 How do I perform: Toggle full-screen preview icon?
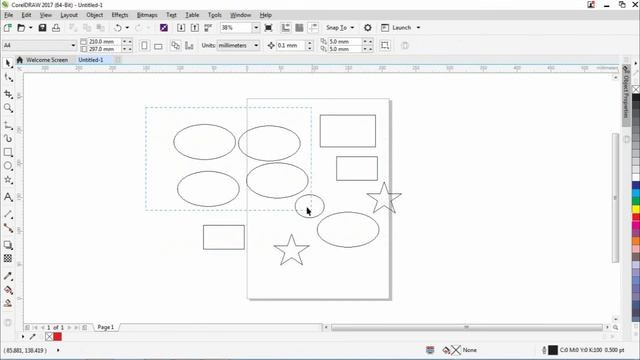pos(268,28)
